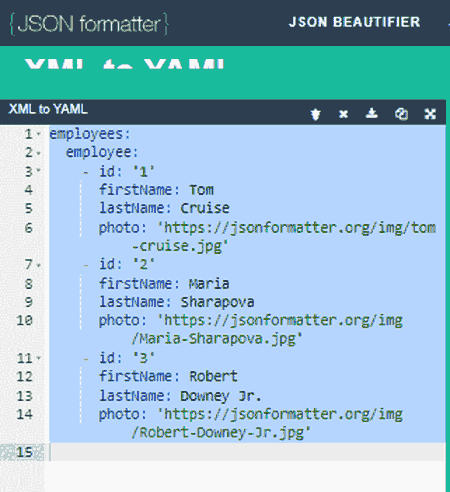The width and height of the screenshot is (450, 492).
Task: Click line number 14 in the gutter
Action: [x=25, y=414]
